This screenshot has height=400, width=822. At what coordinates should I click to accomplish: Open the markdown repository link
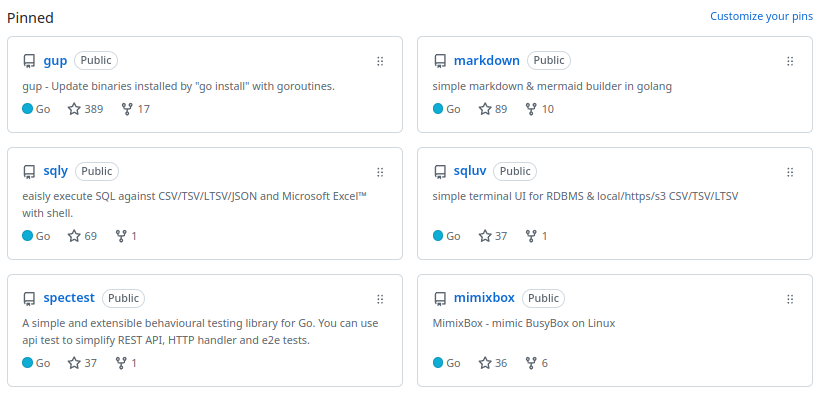486,60
